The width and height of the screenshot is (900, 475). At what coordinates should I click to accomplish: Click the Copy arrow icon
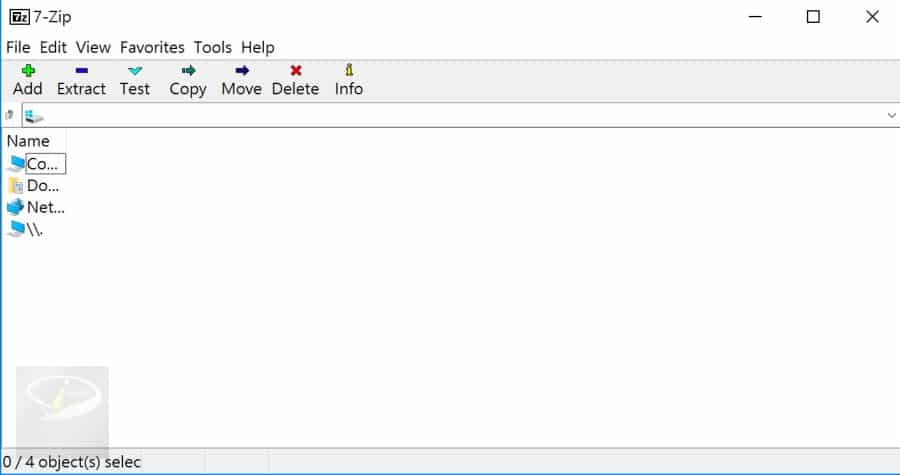tap(188, 71)
